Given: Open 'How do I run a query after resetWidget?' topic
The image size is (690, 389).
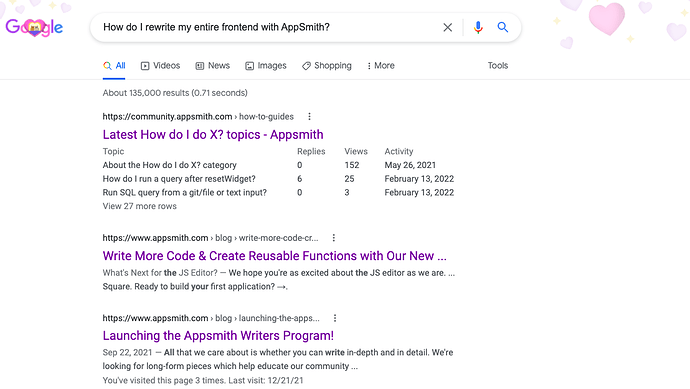Looking at the screenshot, I should 179,179.
